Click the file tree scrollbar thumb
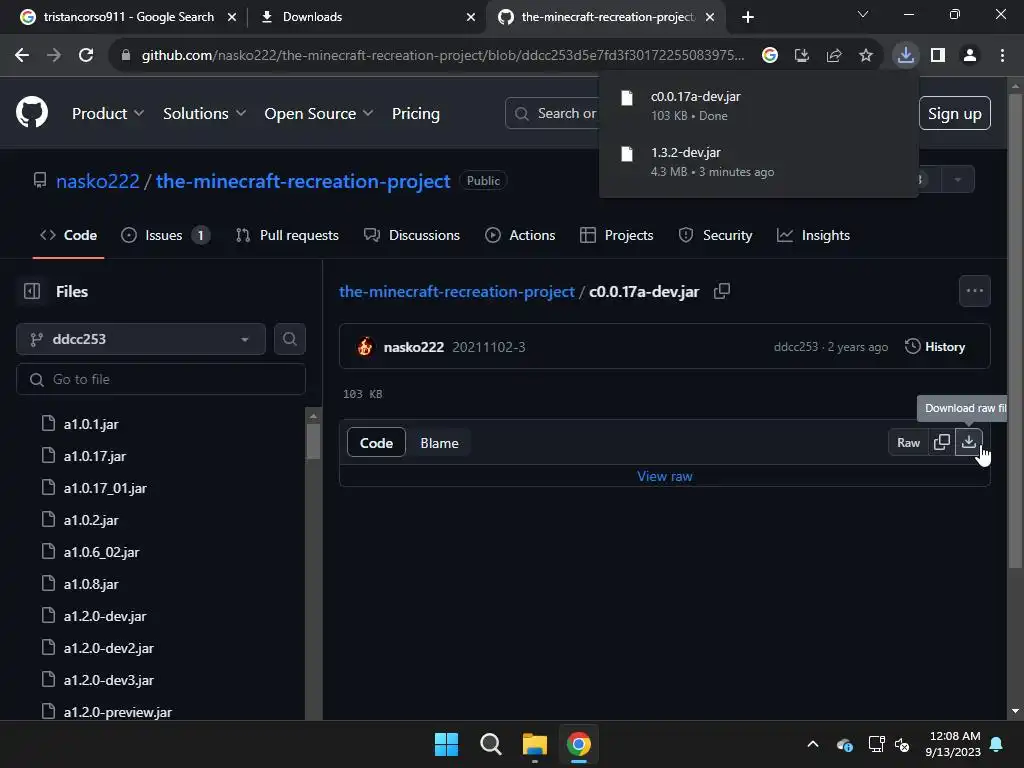The width and height of the screenshot is (1024, 768). point(313,441)
